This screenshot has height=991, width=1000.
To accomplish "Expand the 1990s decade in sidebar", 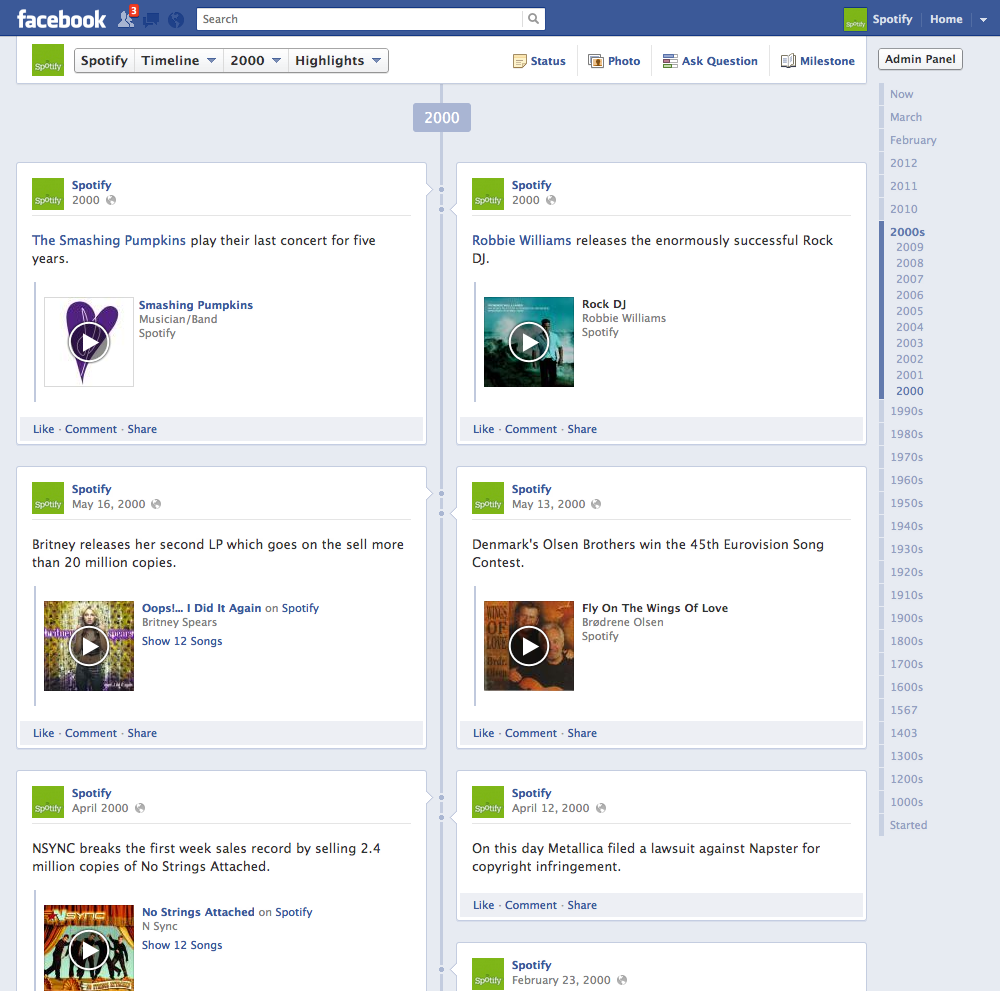I will coord(906,411).
